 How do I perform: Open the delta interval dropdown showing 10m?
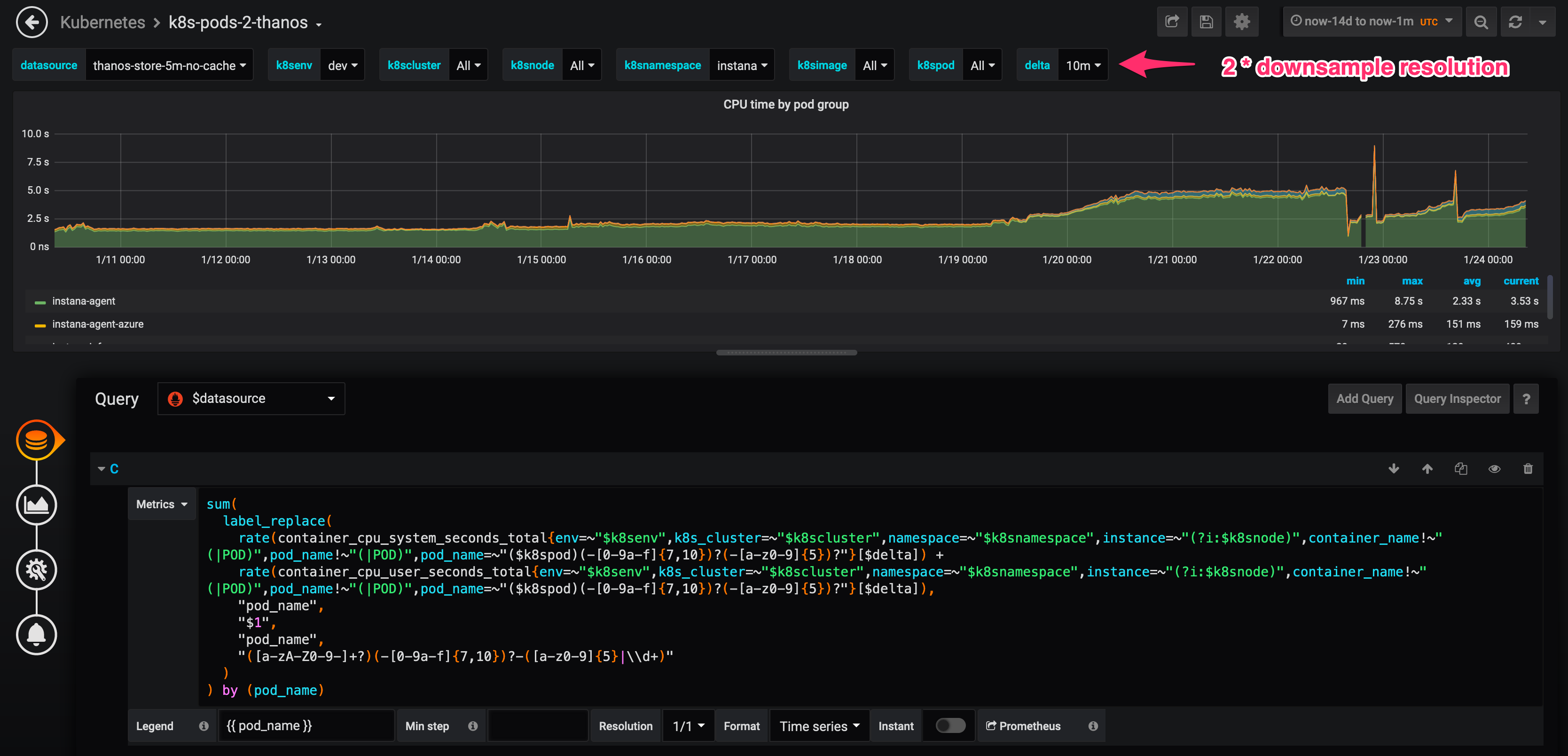(1083, 64)
